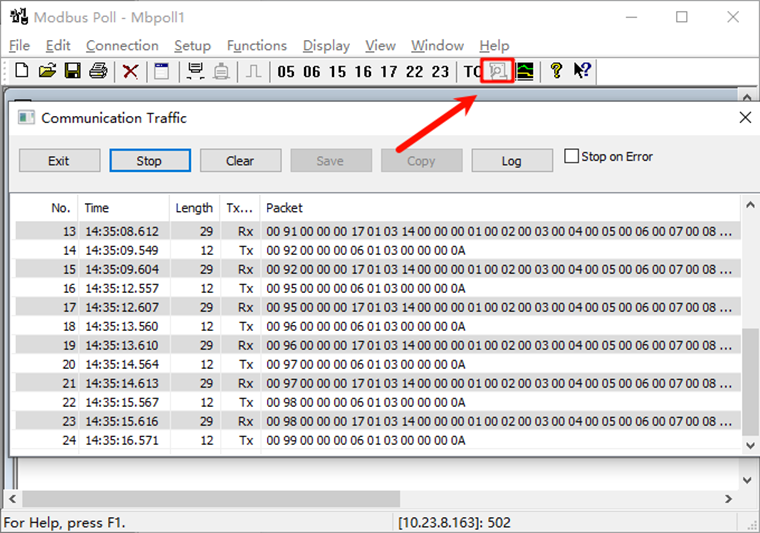Open the Communication Traffic monitor icon
The image size is (760, 533).
pyautogui.click(x=497, y=71)
